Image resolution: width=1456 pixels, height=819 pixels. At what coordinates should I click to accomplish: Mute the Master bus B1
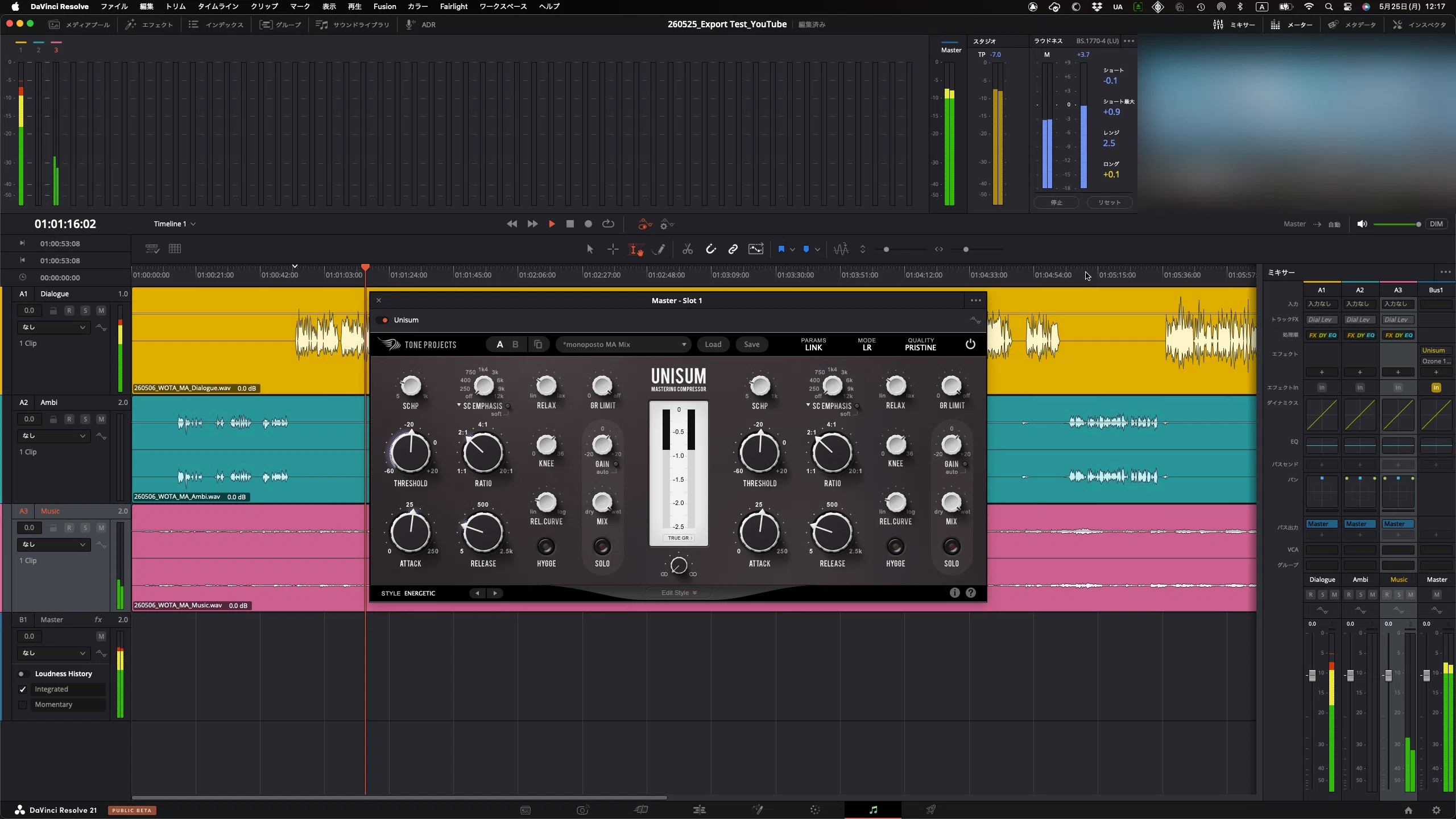coord(101,636)
